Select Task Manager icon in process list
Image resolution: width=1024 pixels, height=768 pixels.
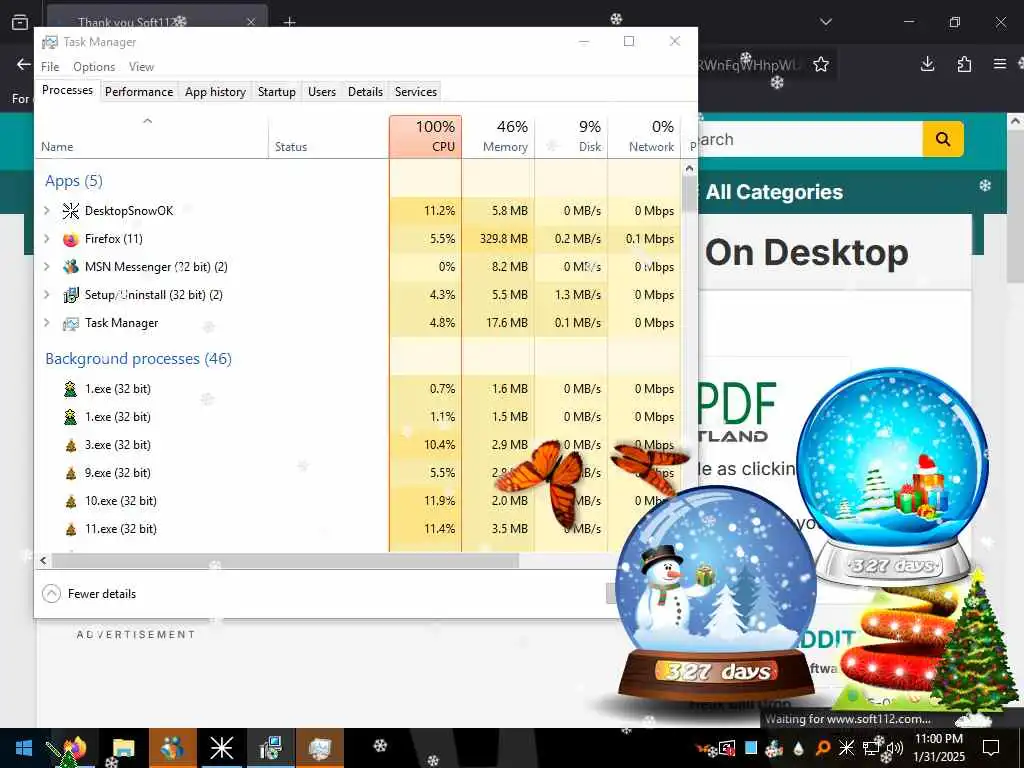71,323
